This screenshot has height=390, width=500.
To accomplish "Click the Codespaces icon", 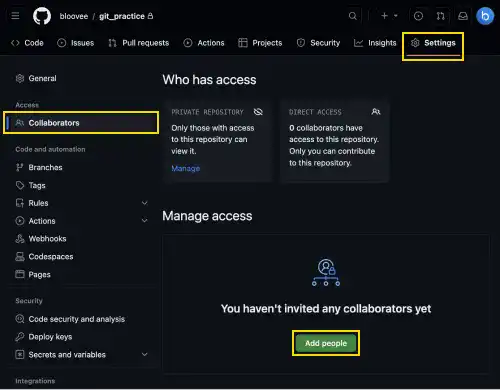I will tap(20, 256).
